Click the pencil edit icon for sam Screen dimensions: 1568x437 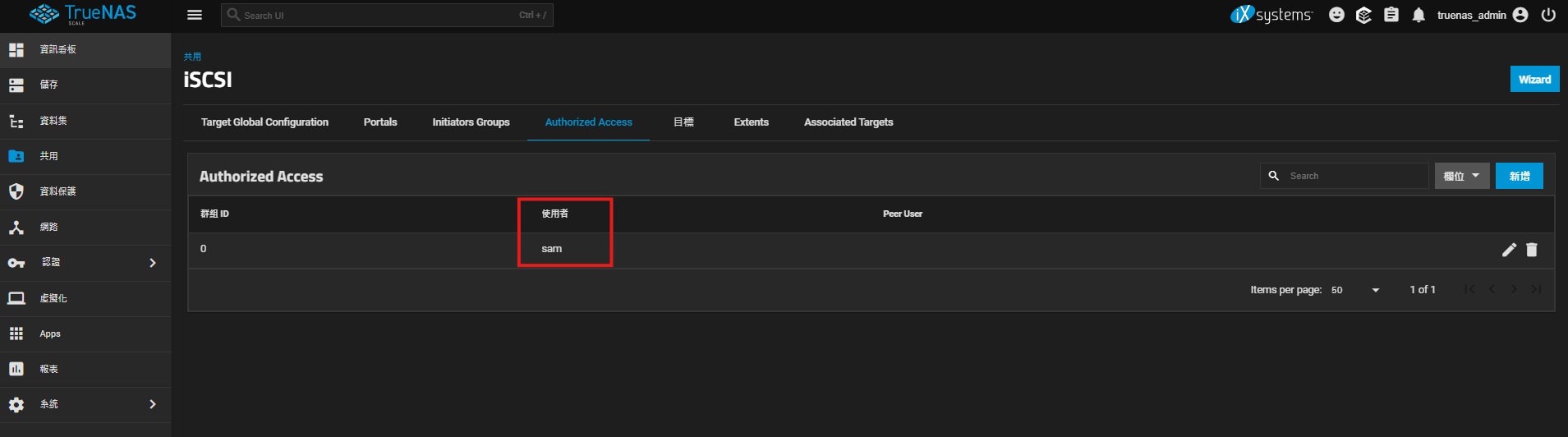[x=1509, y=250]
